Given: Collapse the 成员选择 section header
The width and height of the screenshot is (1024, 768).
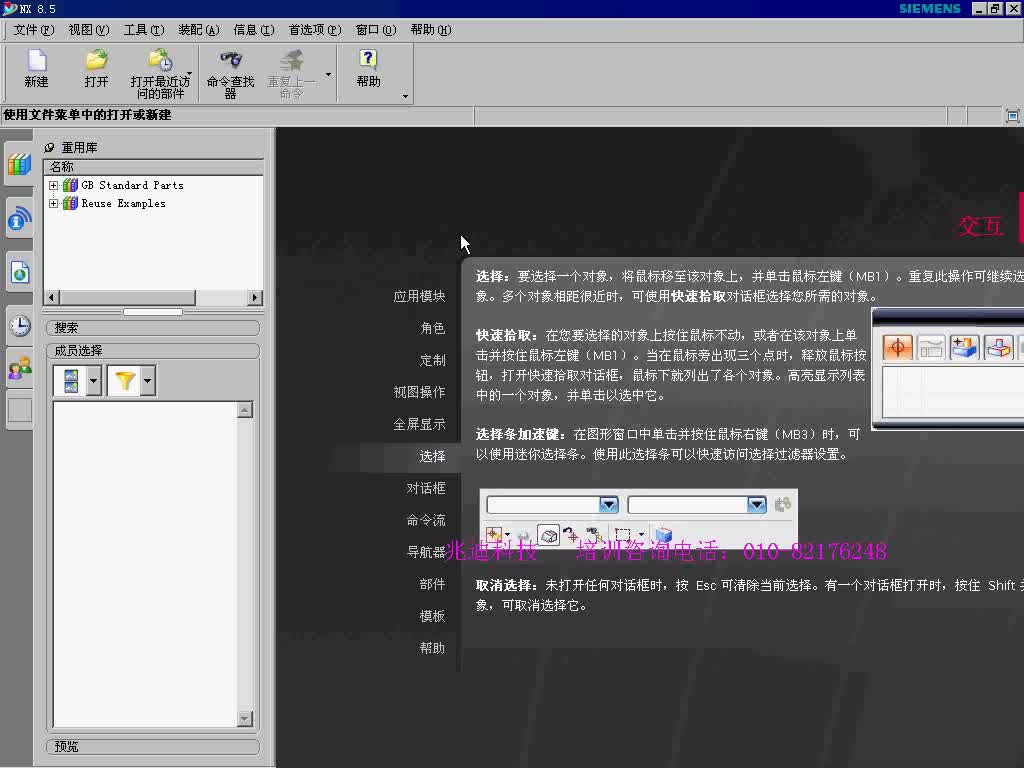Looking at the screenshot, I should click(x=153, y=351).
